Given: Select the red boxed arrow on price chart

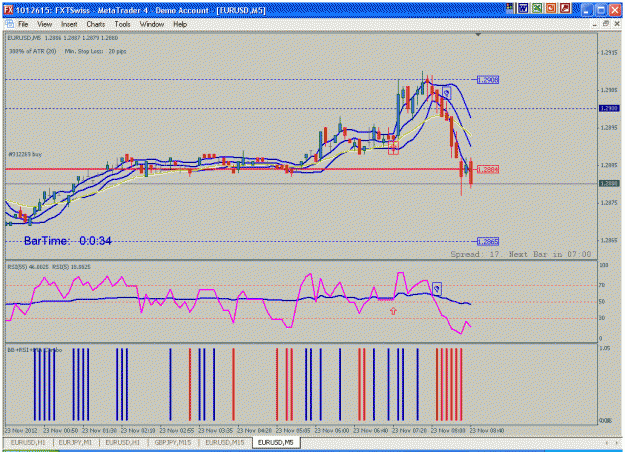Looking at the screenshot, I should pos(393,148).
